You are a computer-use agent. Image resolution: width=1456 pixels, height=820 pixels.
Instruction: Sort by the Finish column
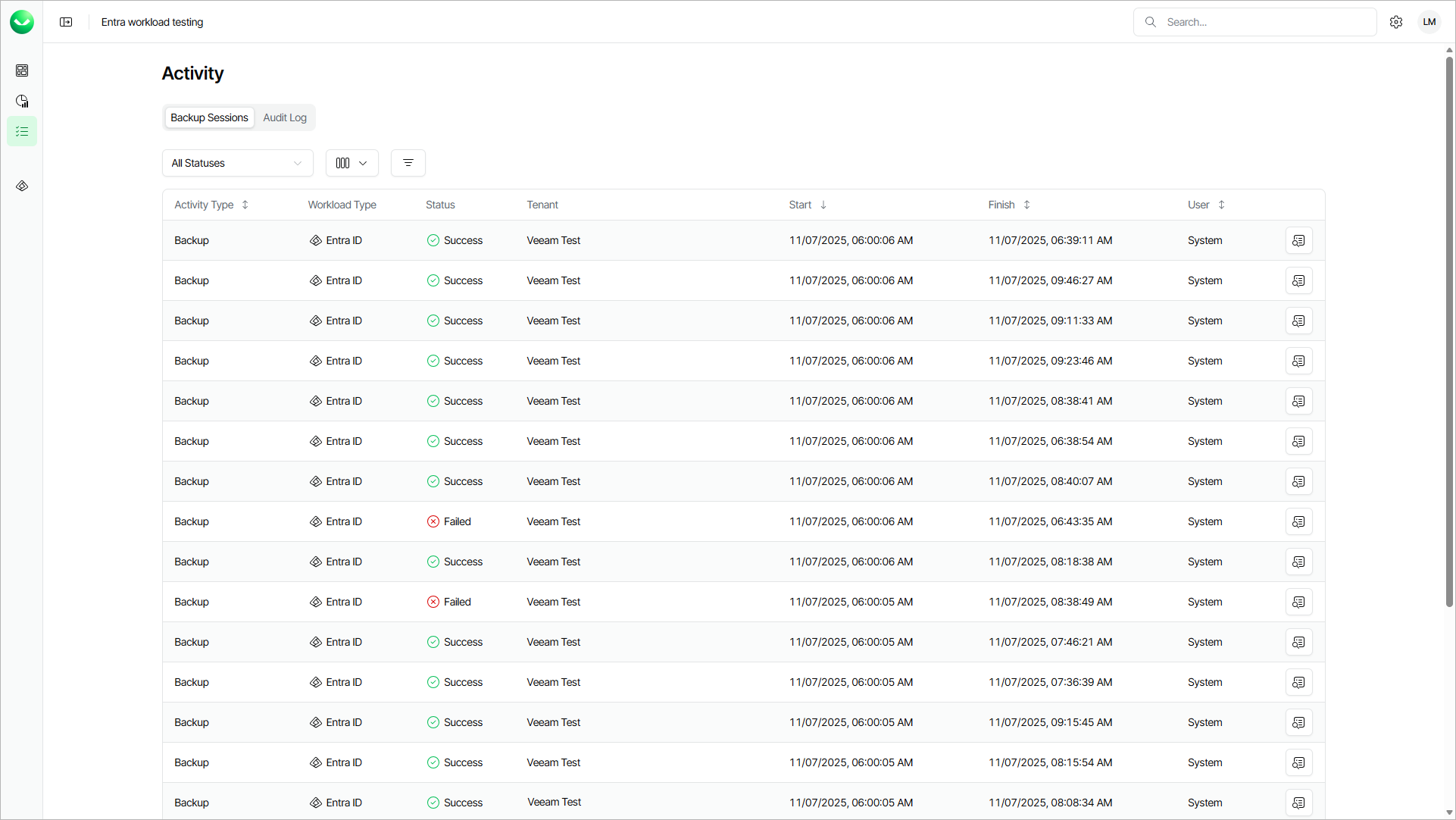[1008, 205]
